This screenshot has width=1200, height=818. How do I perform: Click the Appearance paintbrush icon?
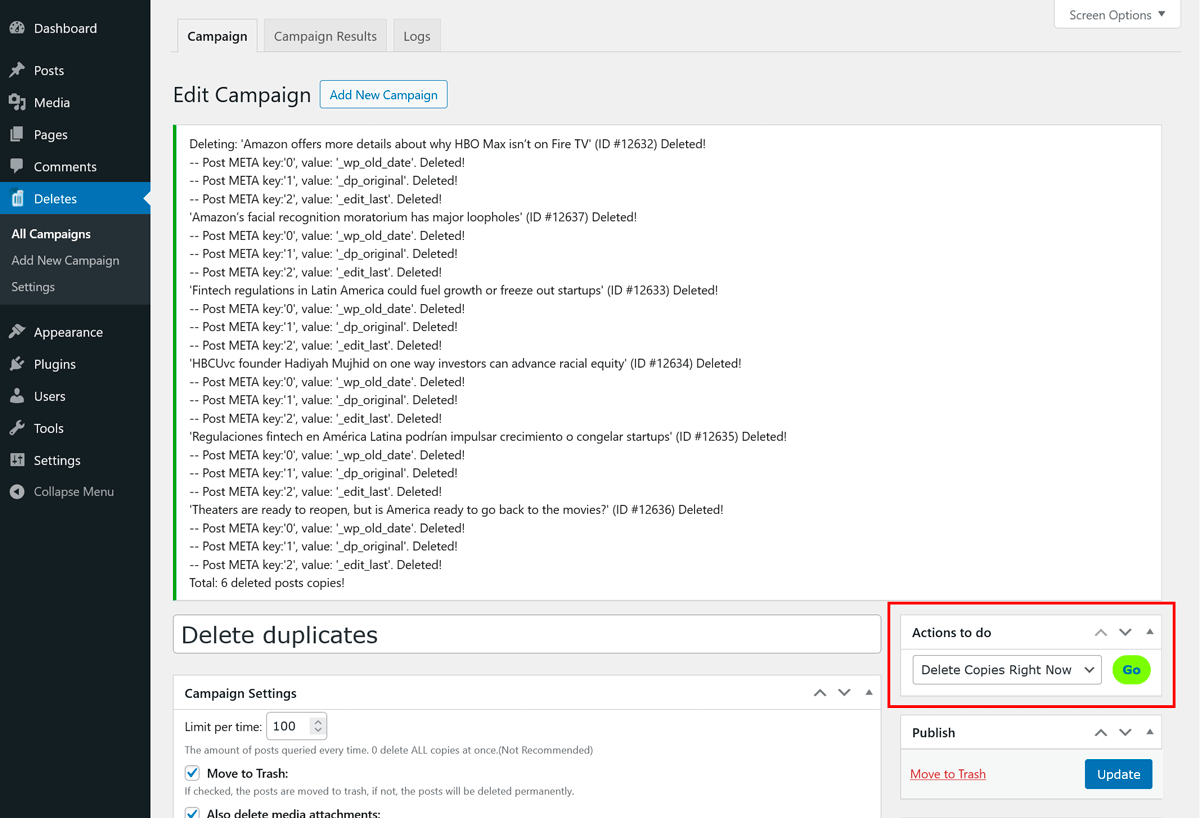click(17, 332)
